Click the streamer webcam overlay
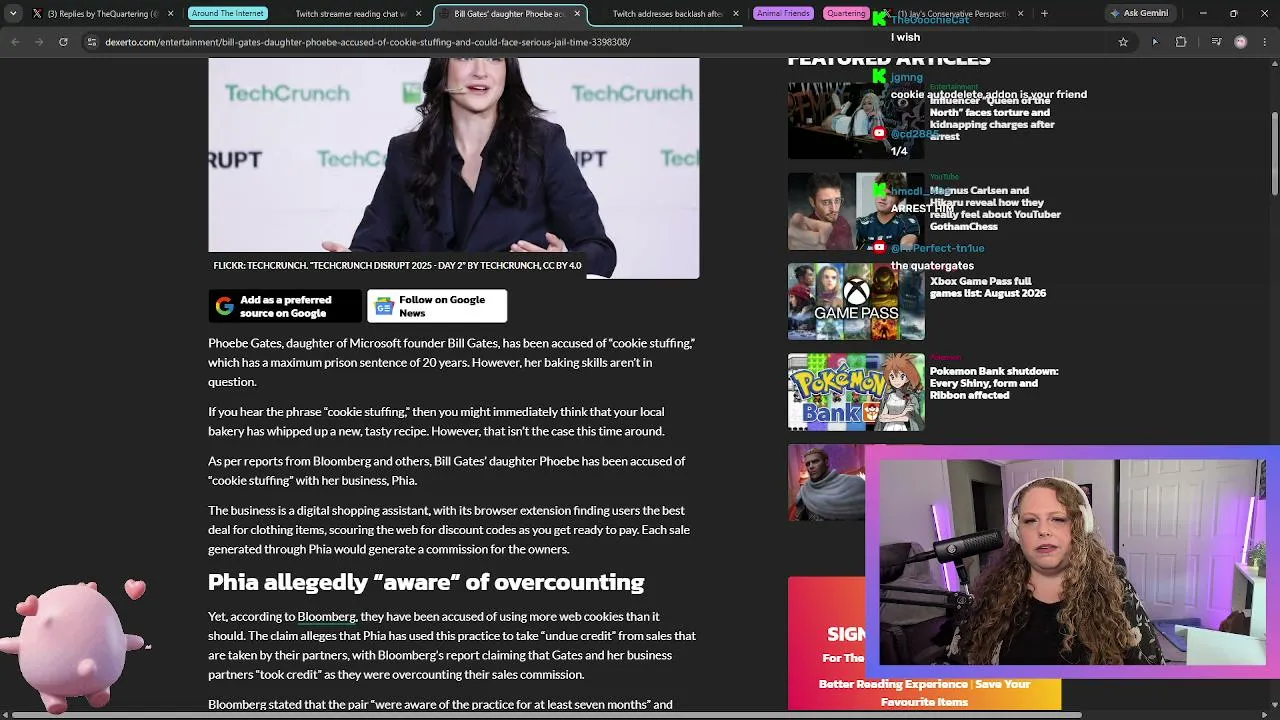Screen dimensions: 1280x720 click(x=1071, y=562)
